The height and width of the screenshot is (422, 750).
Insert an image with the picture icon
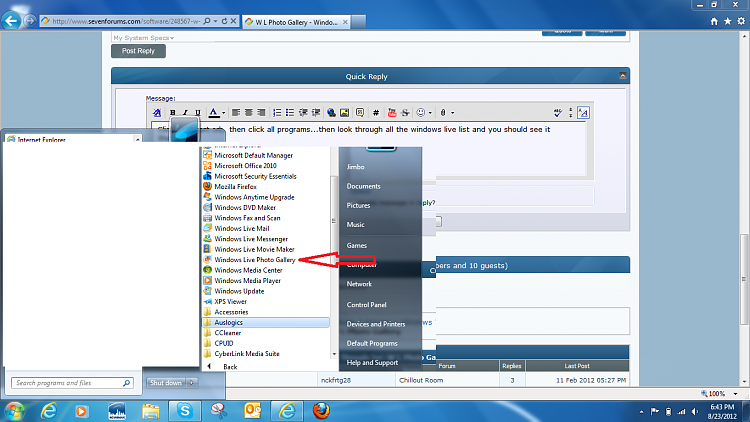pyautogui.click(x=344, y=112)
